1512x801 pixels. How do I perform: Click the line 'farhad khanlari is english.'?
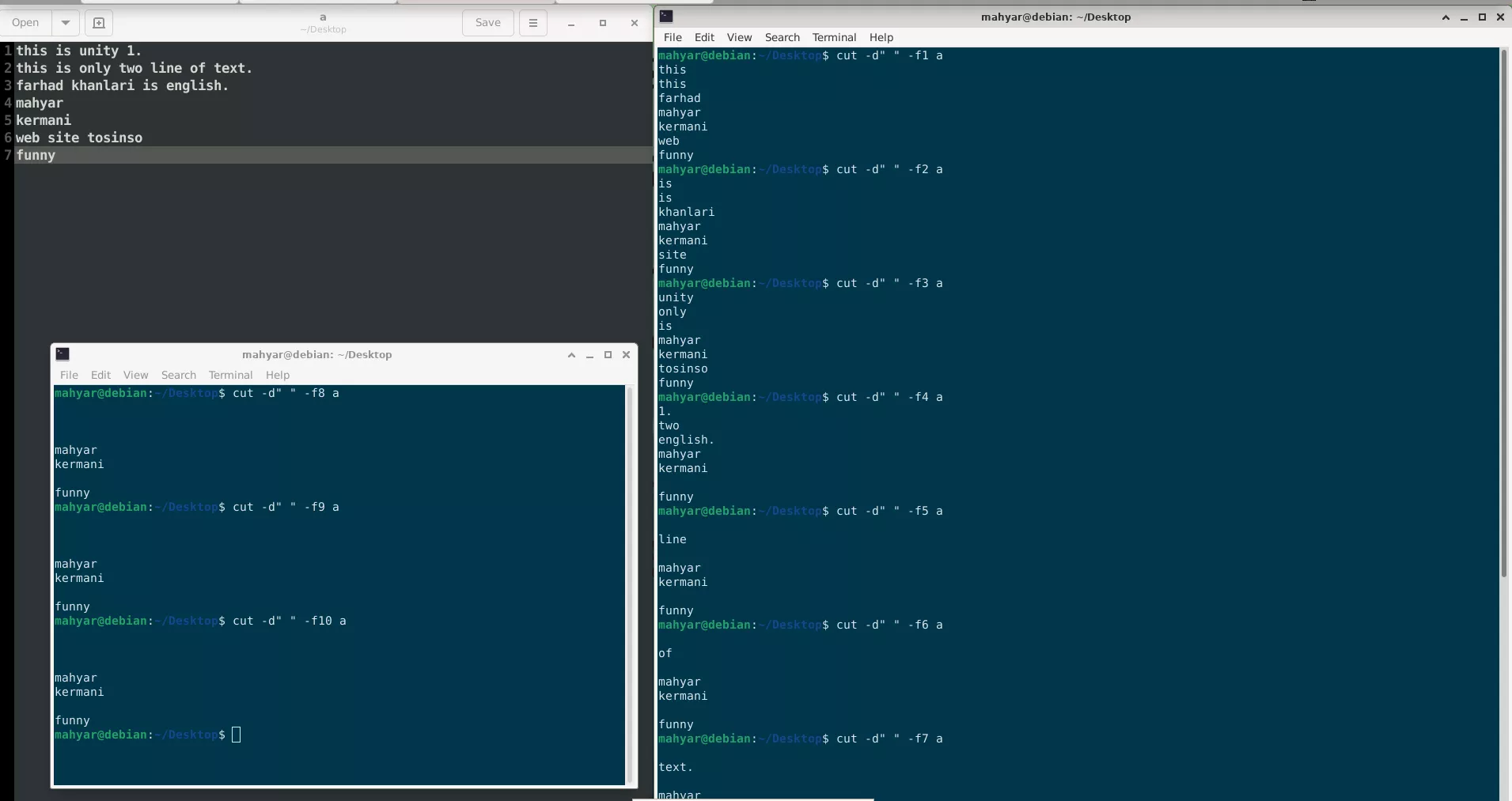(122, 85)
